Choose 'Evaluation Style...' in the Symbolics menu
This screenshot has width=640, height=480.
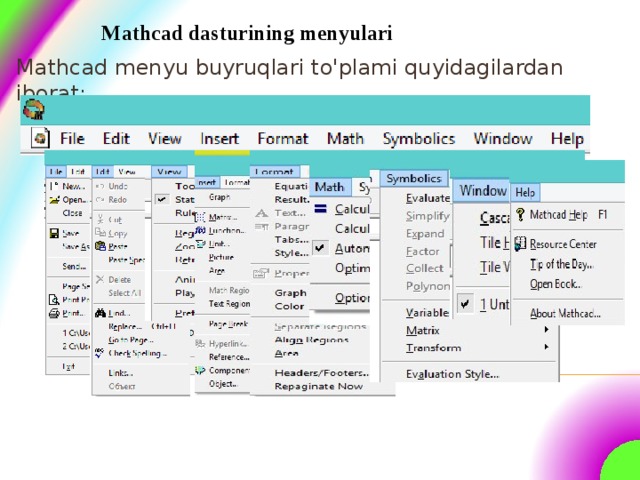[452, 374]
